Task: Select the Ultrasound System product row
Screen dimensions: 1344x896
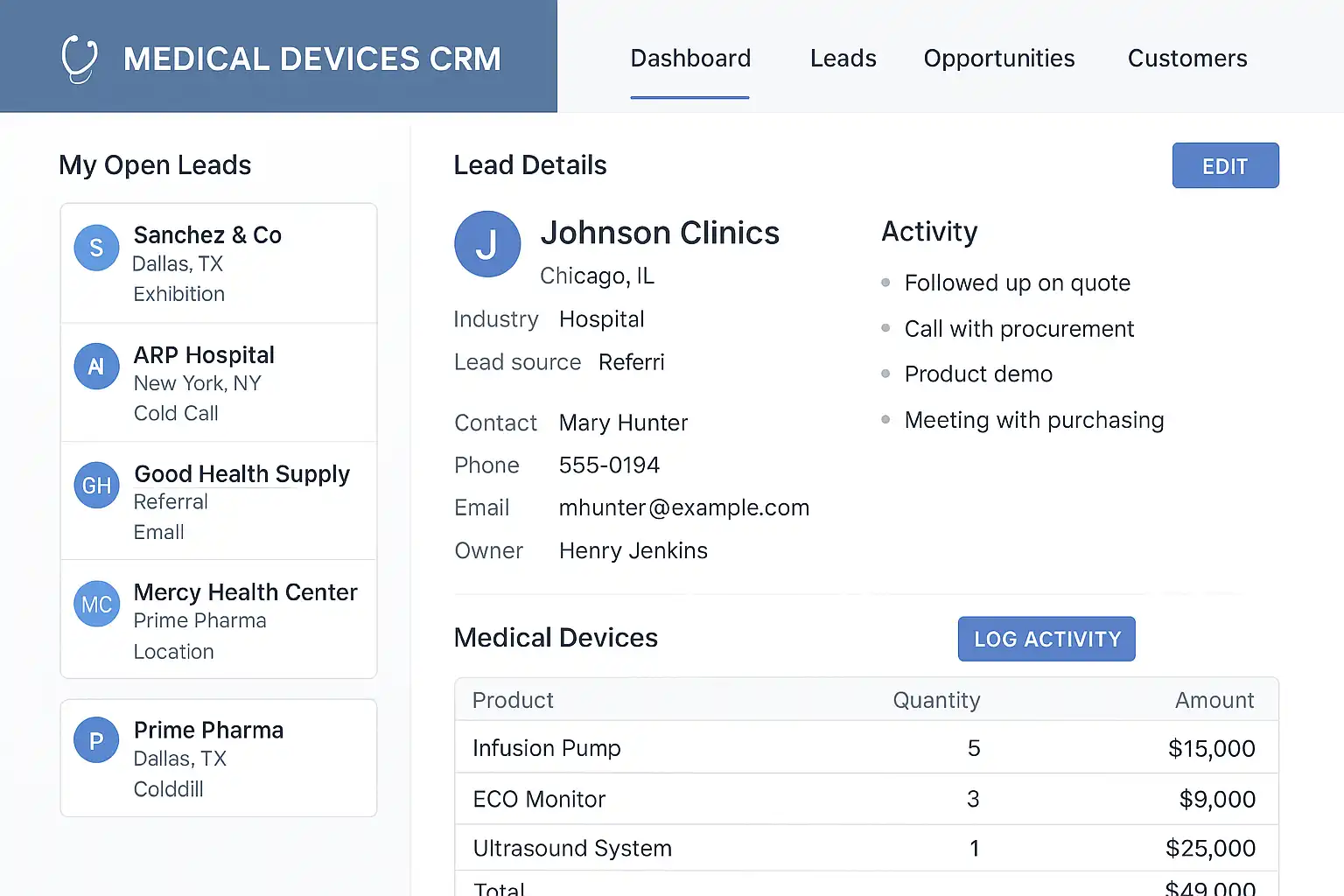Action: [864, 848]
